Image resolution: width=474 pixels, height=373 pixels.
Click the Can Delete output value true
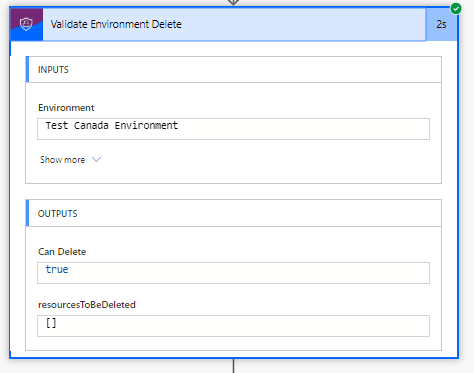coord(233,273)
